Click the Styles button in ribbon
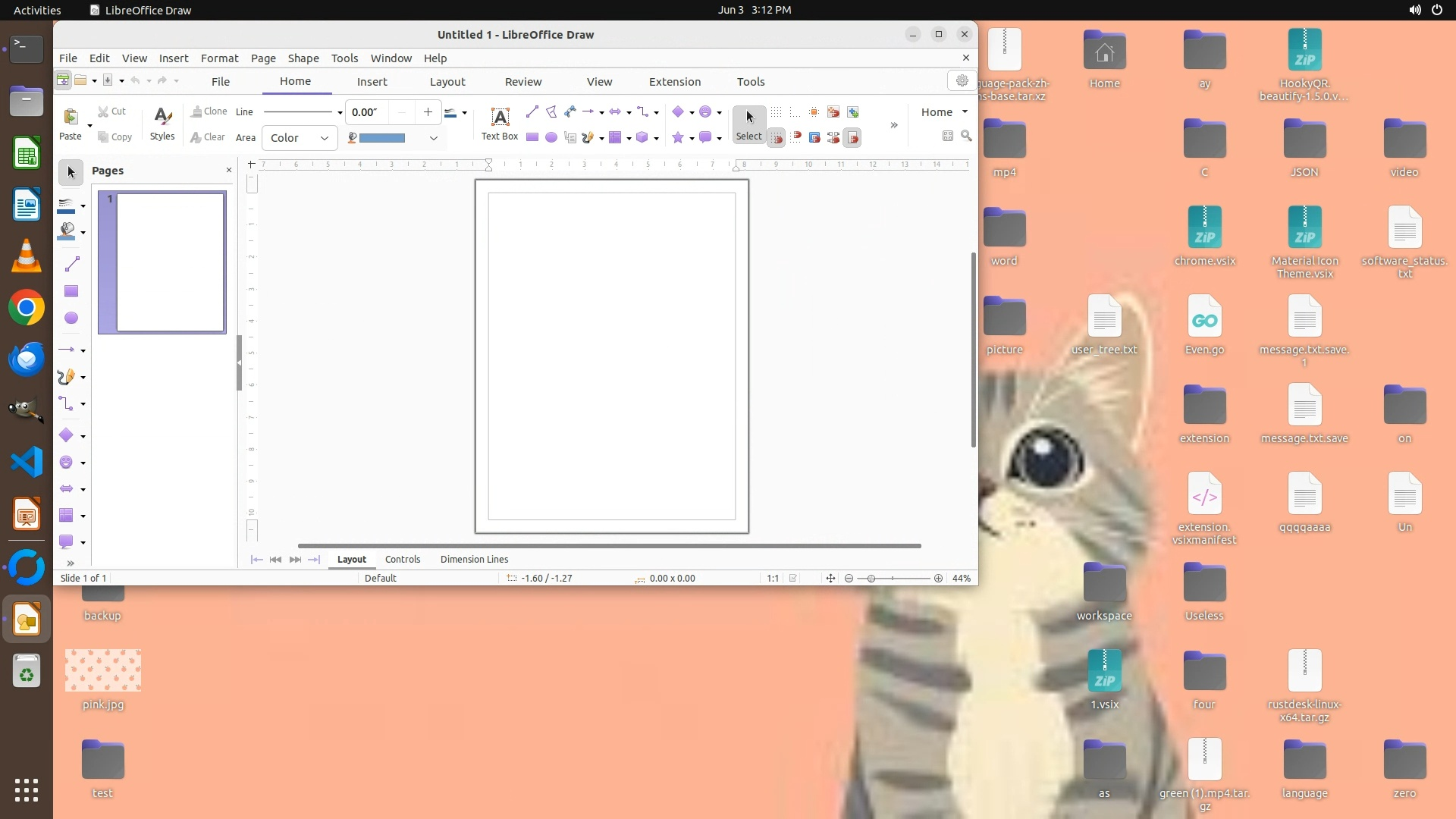 pyautogui.click(x=162, y=124)
